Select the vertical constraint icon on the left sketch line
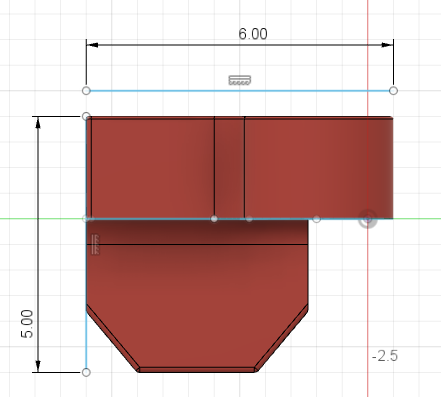This screenshot has height=397, width=441. click(x=95, y=244)
